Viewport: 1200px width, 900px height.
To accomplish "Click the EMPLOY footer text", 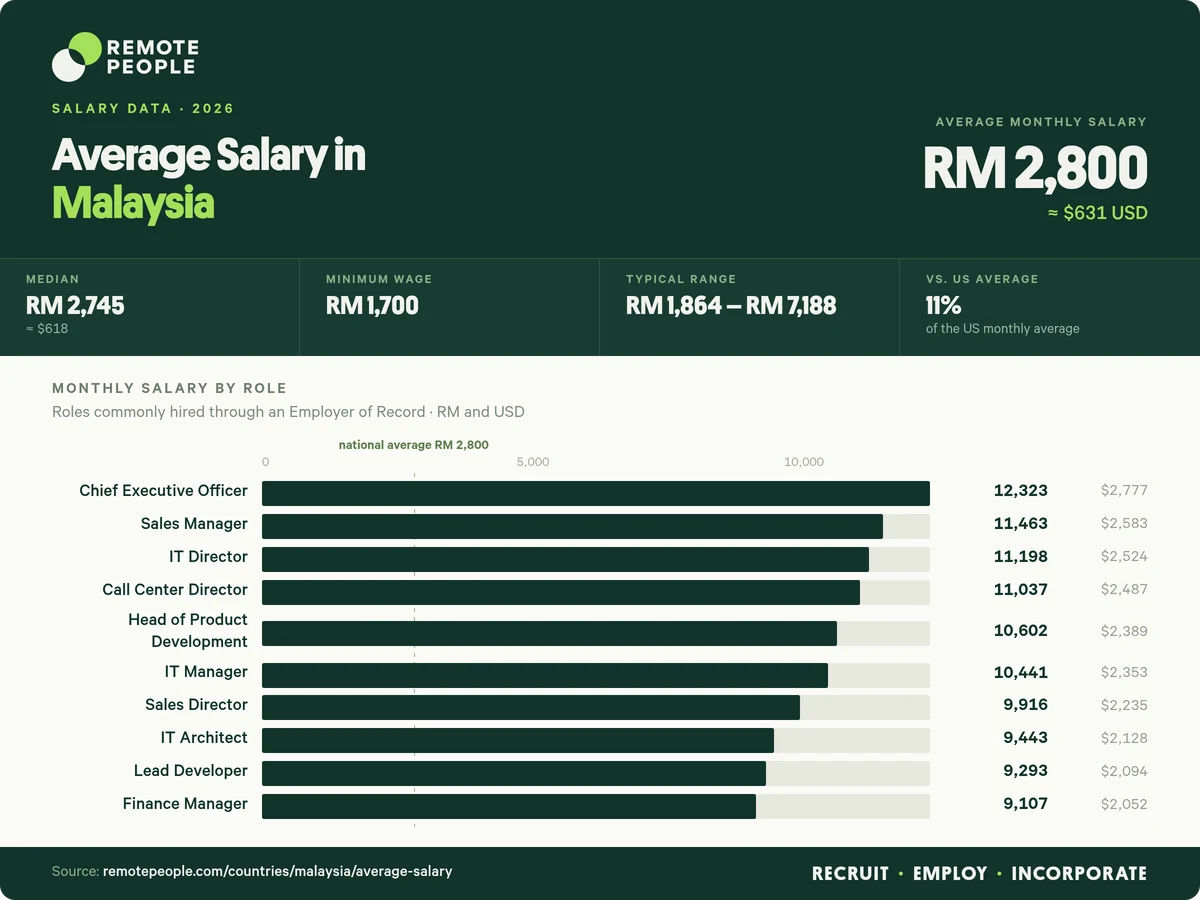I will tap(950, 874).
